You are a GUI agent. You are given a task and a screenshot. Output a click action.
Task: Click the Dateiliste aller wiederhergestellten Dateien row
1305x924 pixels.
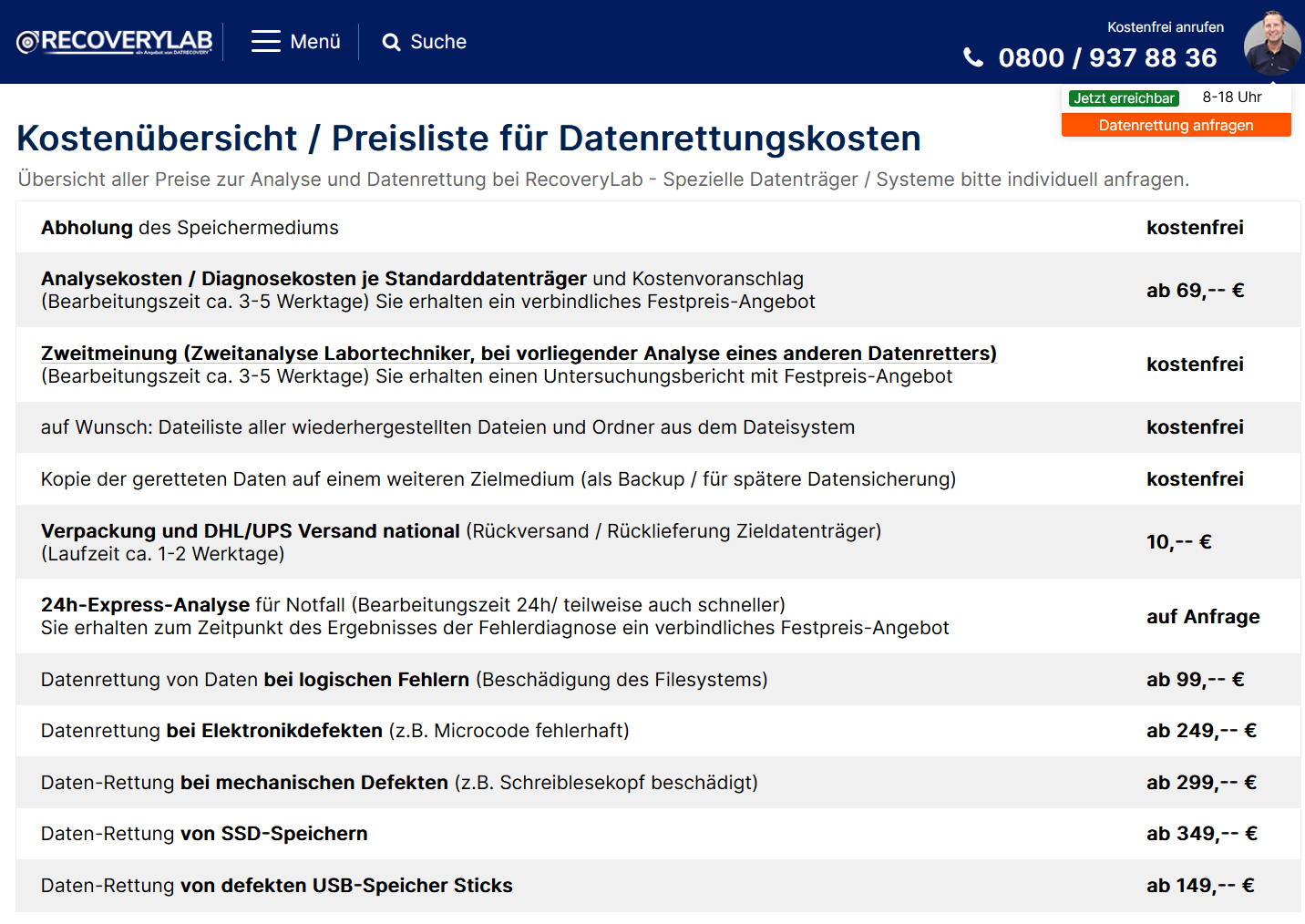tap(658, 427)
